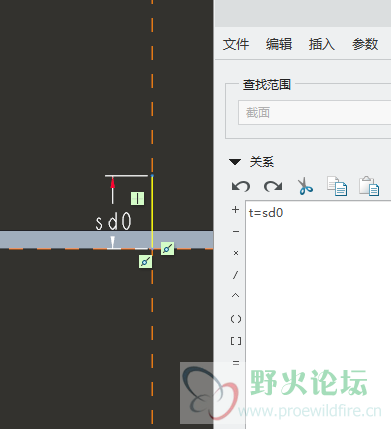
Task: Open the 编辑 menu
Action: [279, 44]
